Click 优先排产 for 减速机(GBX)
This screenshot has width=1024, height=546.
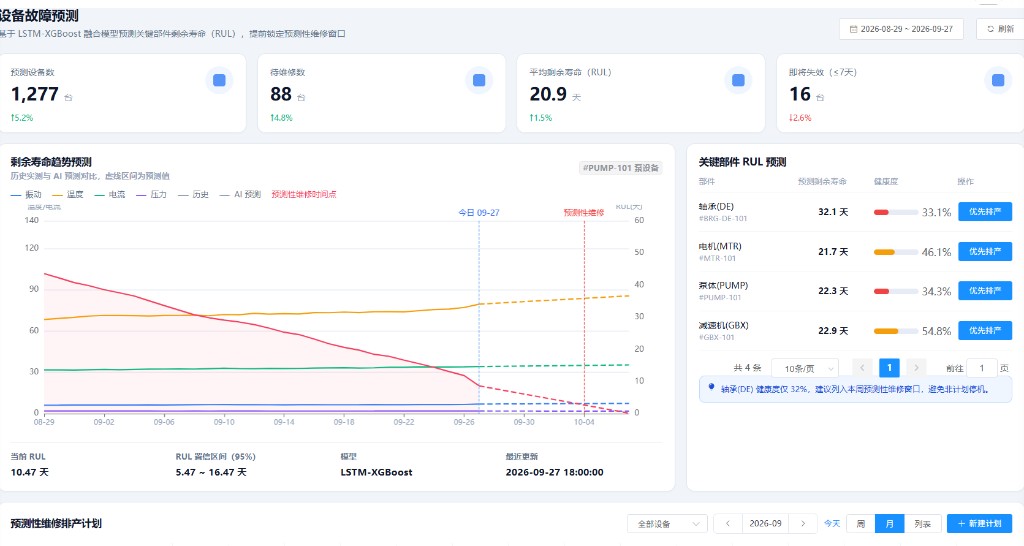(985, 330)
